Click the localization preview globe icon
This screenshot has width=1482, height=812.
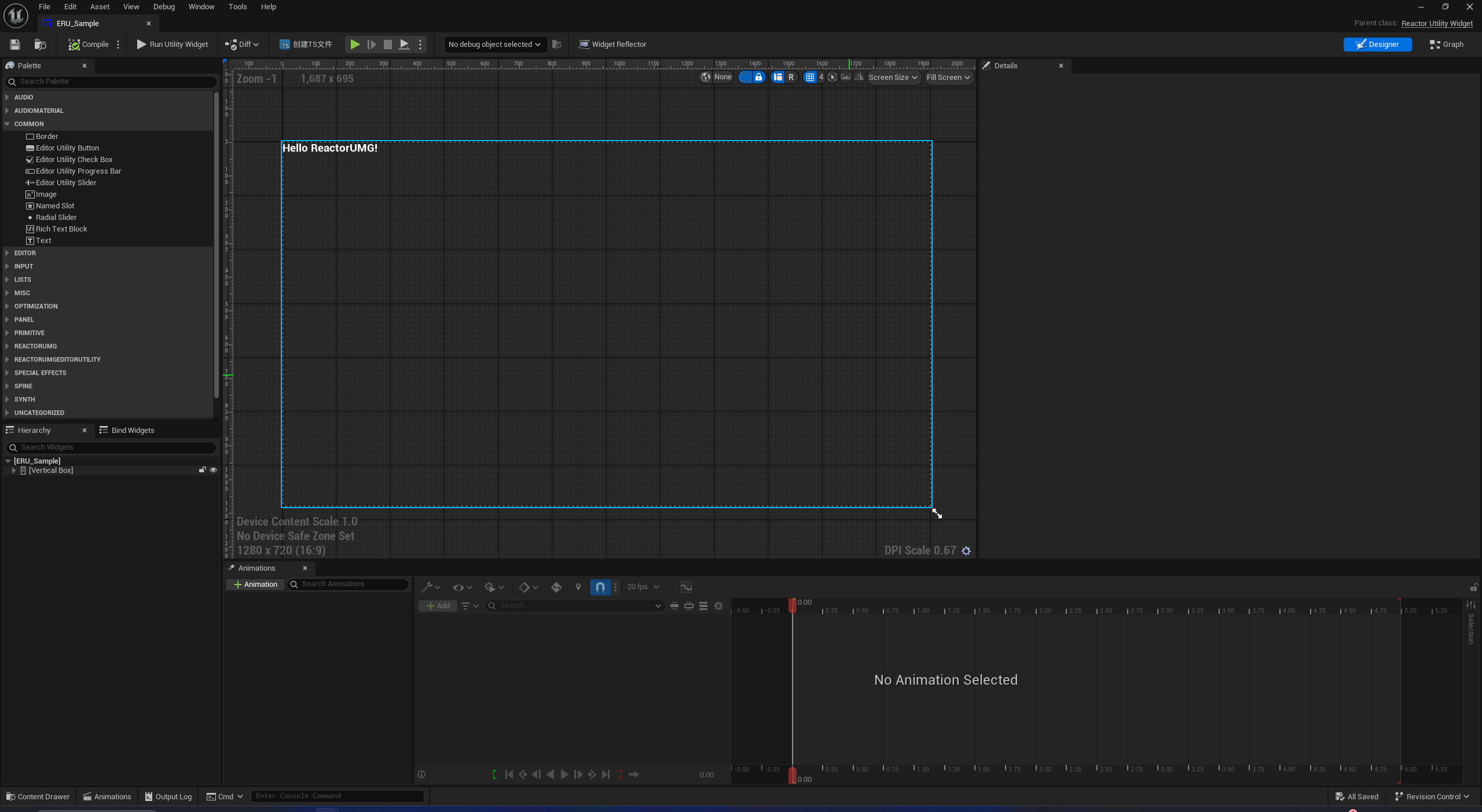[x=706, y=77]
